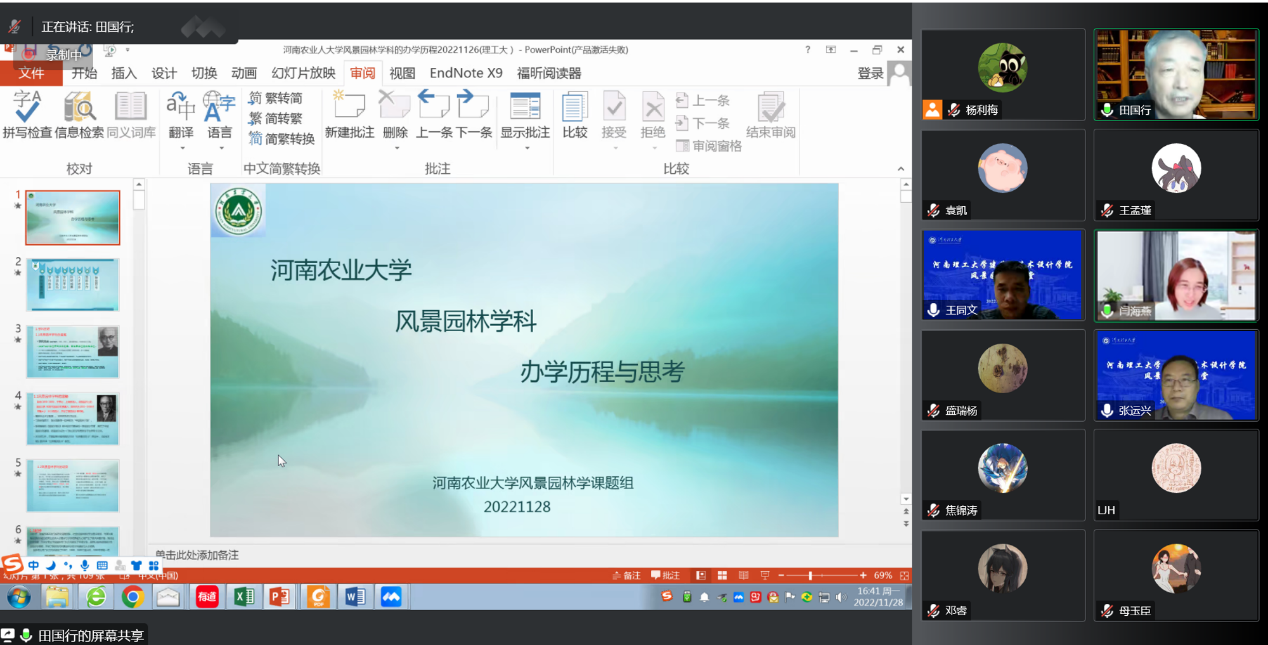1268x645 pixels.
Task: Expand the 翻译 translate dropdown
Action: tap(181, 148)
